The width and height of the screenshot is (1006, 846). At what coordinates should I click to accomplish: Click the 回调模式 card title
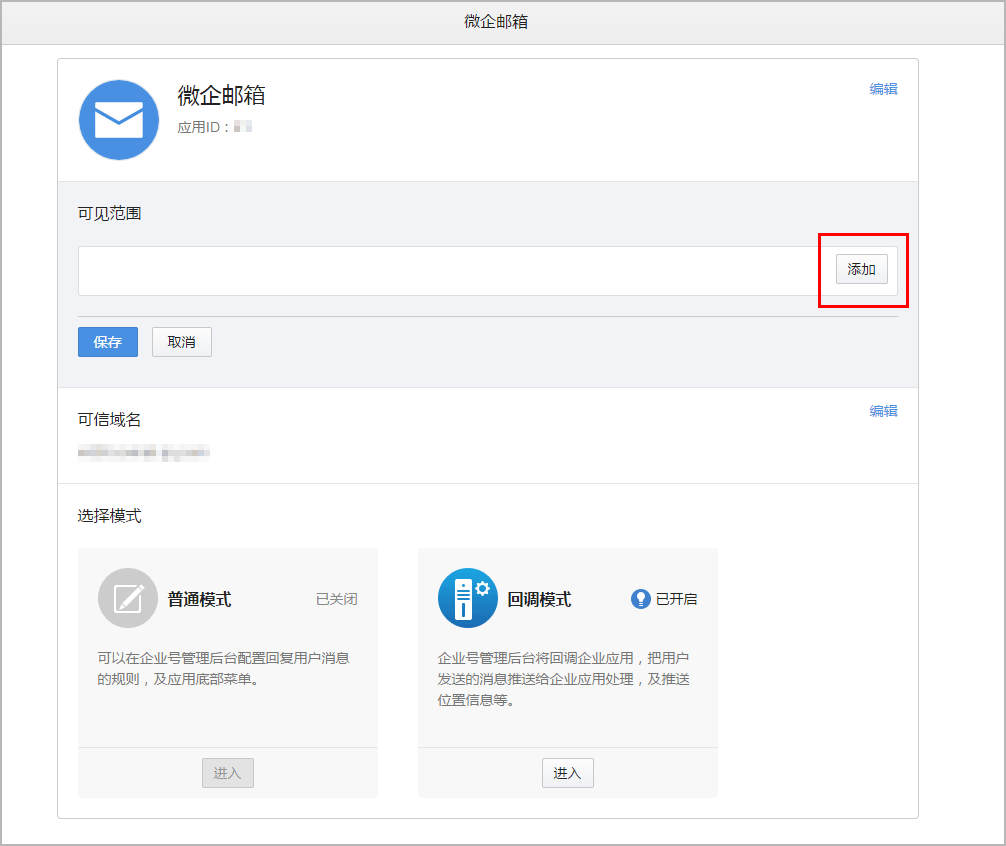pyautogui.click(x=539, y=599)
